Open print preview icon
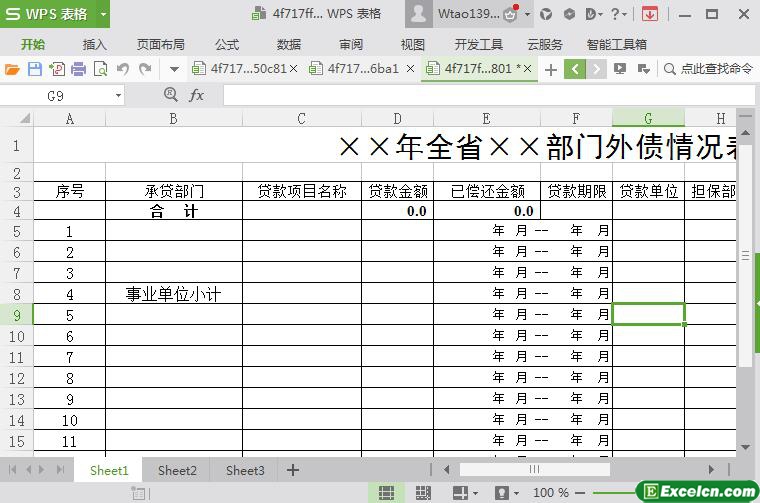Image resolution: width=760 pixels, height=503 pixels. [100, 69]
